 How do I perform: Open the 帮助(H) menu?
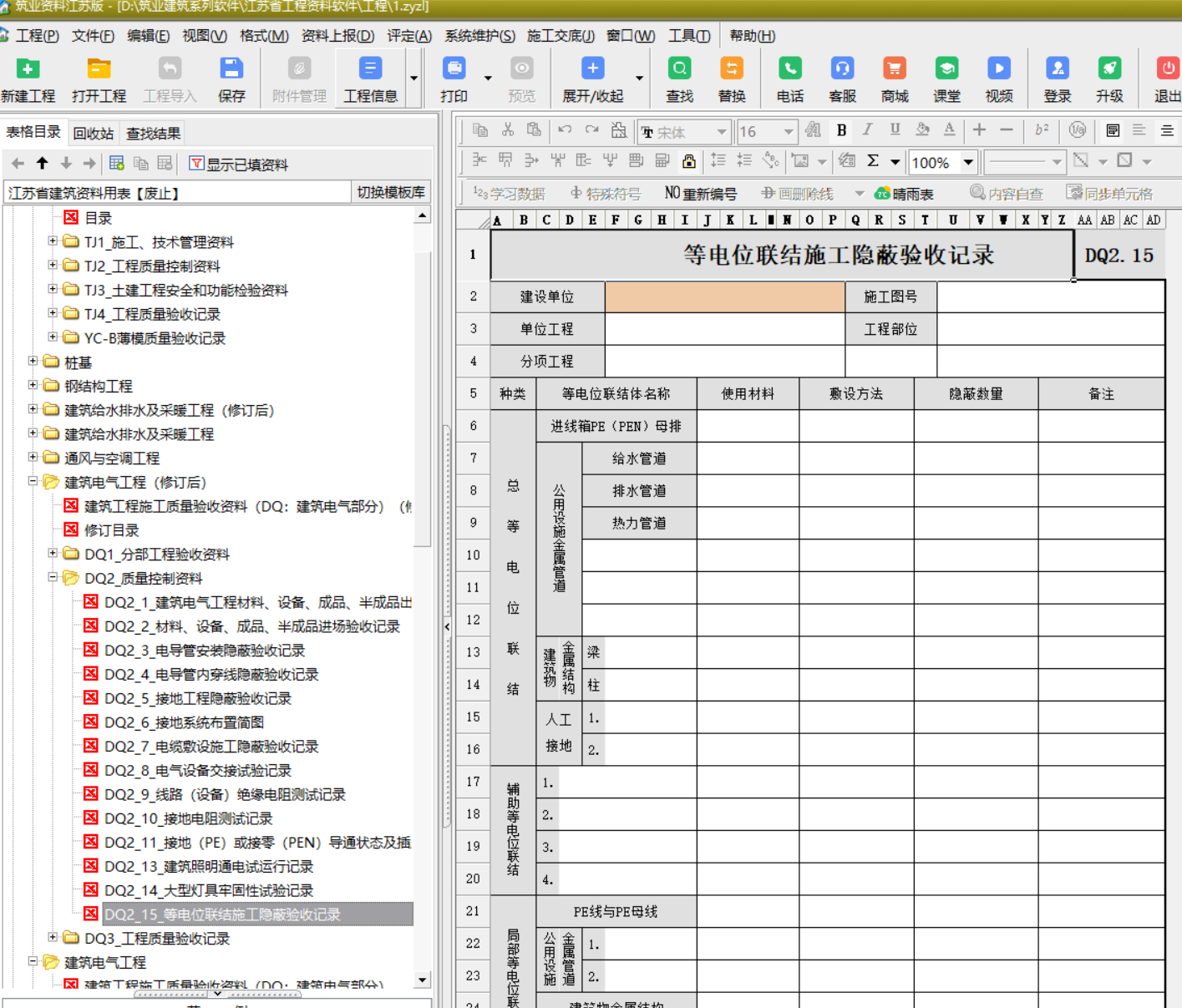752,36
